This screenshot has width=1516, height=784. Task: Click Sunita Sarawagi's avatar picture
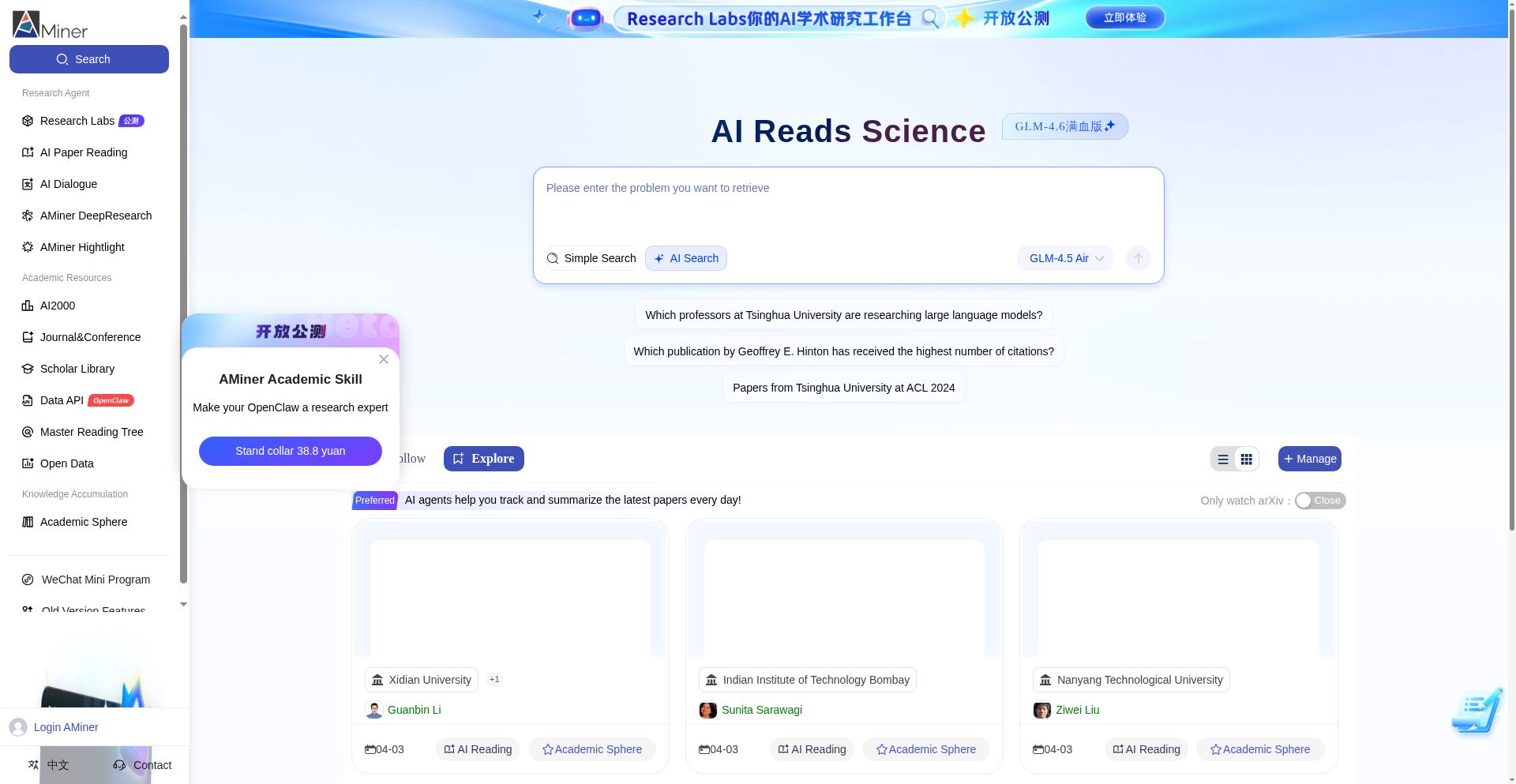tap(708, 710)
